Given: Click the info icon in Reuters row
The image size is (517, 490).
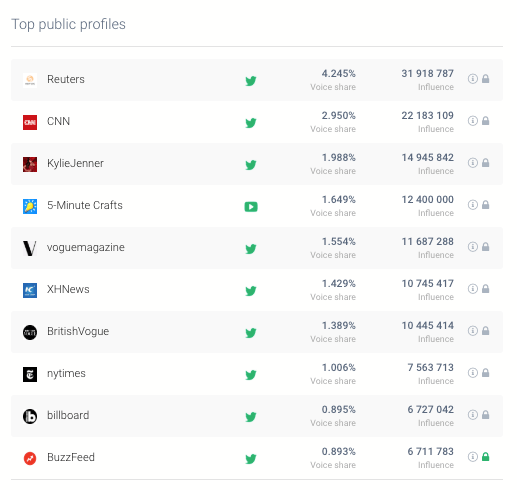Looking at the screenshot, I should (473, 79).
